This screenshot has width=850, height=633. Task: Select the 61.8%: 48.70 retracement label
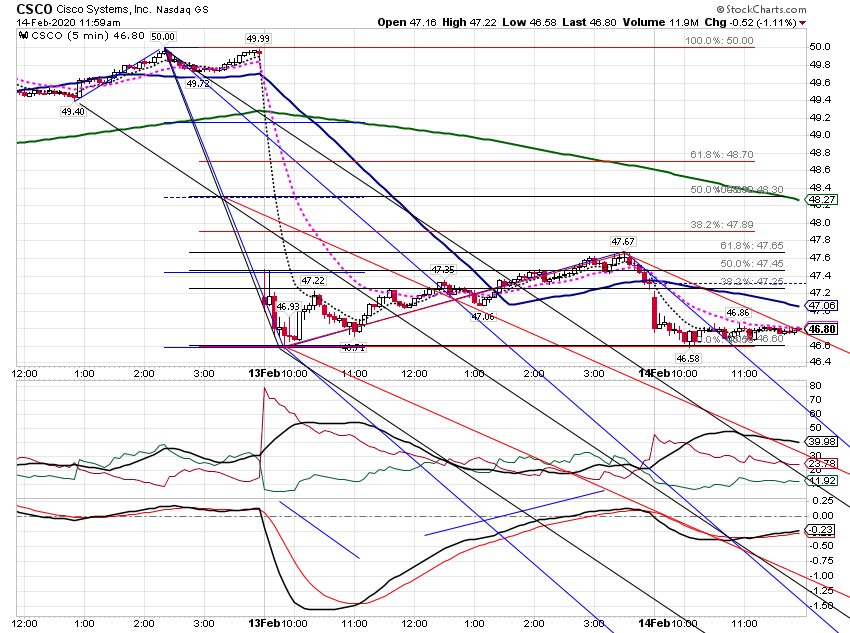click(x=722, y=154)
